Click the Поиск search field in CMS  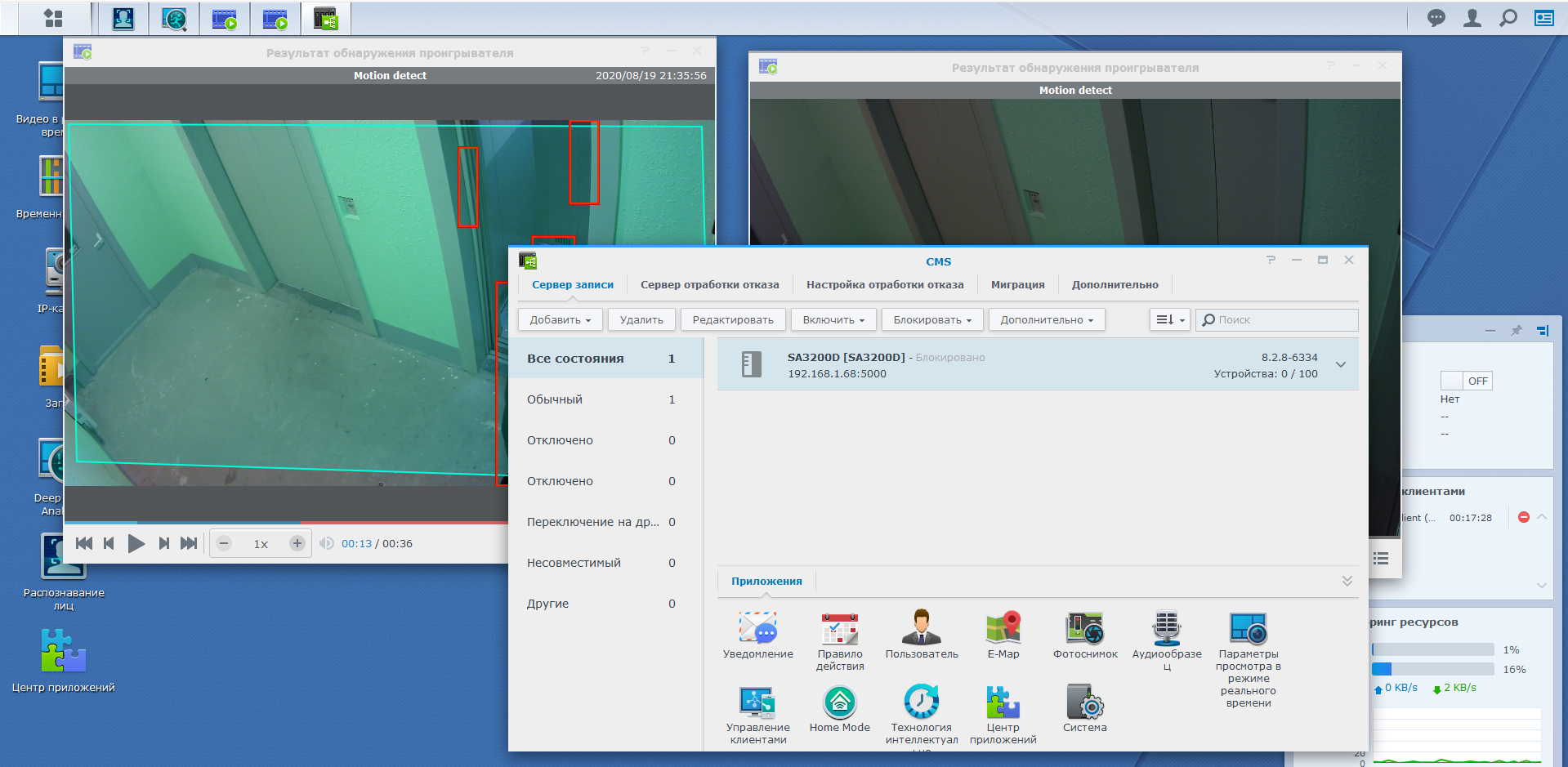click(1283, 319)
